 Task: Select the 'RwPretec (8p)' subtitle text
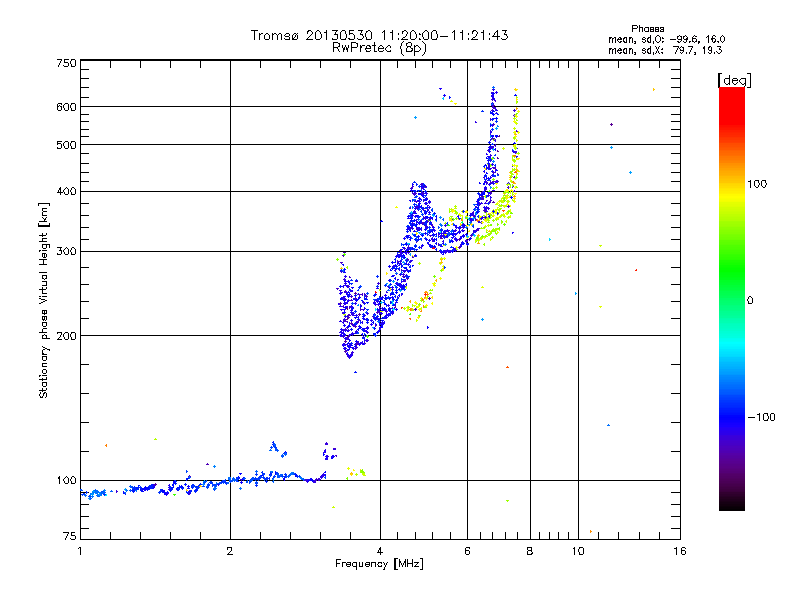point(379,48)
